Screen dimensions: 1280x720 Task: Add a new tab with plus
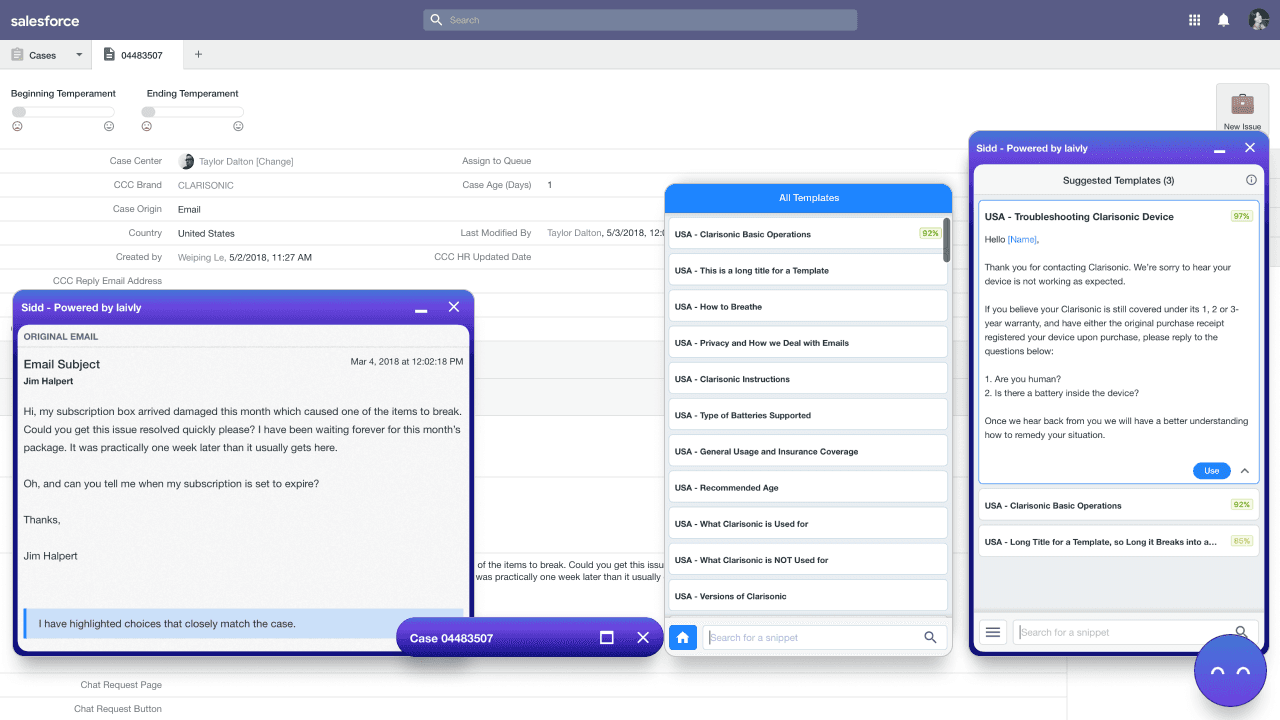(x=198, y=55)
